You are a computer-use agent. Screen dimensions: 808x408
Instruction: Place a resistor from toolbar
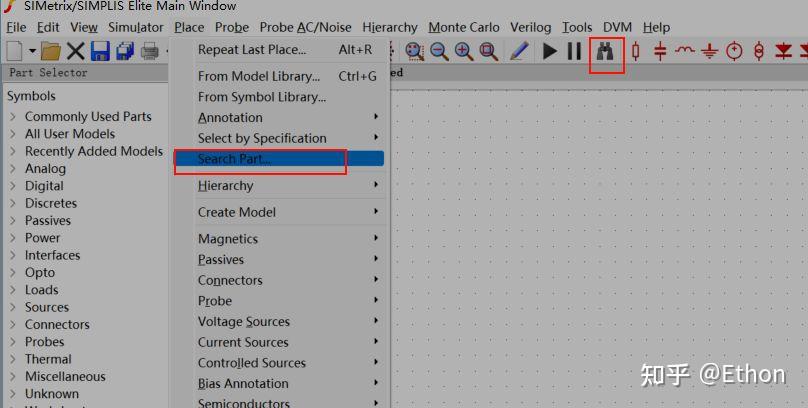click(x=635, y=51)
